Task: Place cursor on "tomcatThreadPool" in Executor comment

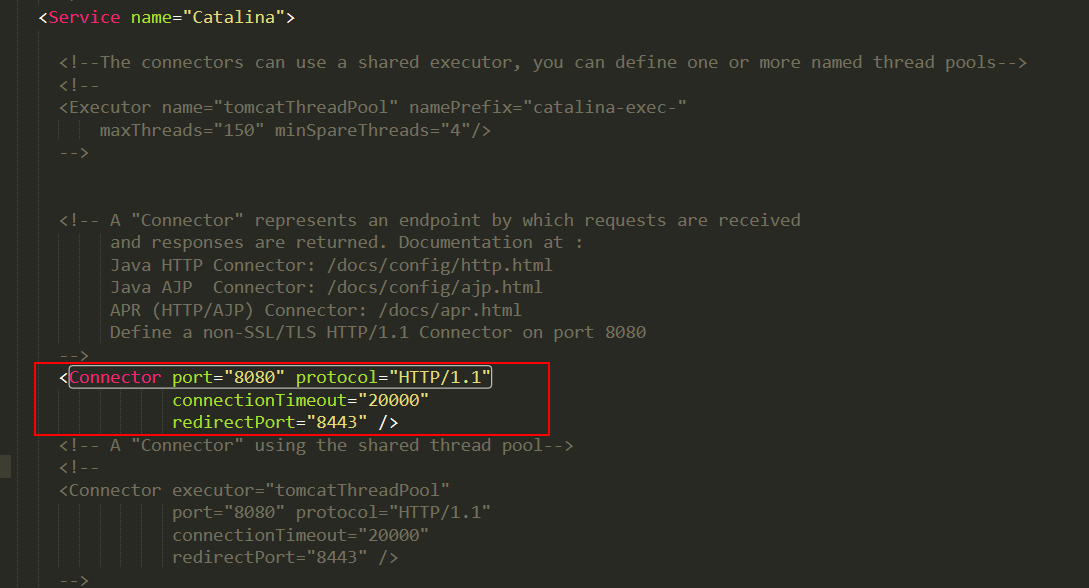Action: tap(306, 108)
